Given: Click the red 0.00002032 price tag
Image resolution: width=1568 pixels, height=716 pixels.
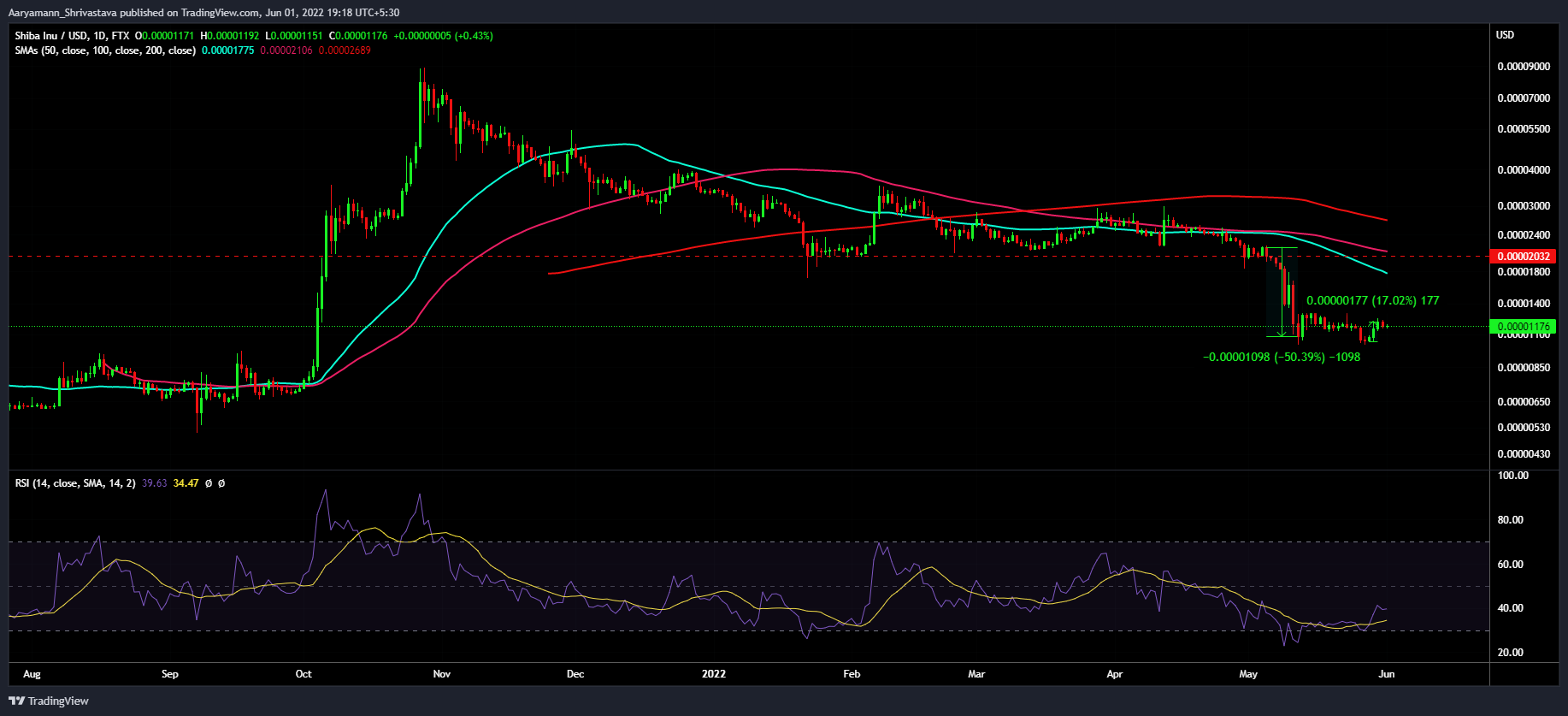Looking at the screenshot, I should point(1522,256).
